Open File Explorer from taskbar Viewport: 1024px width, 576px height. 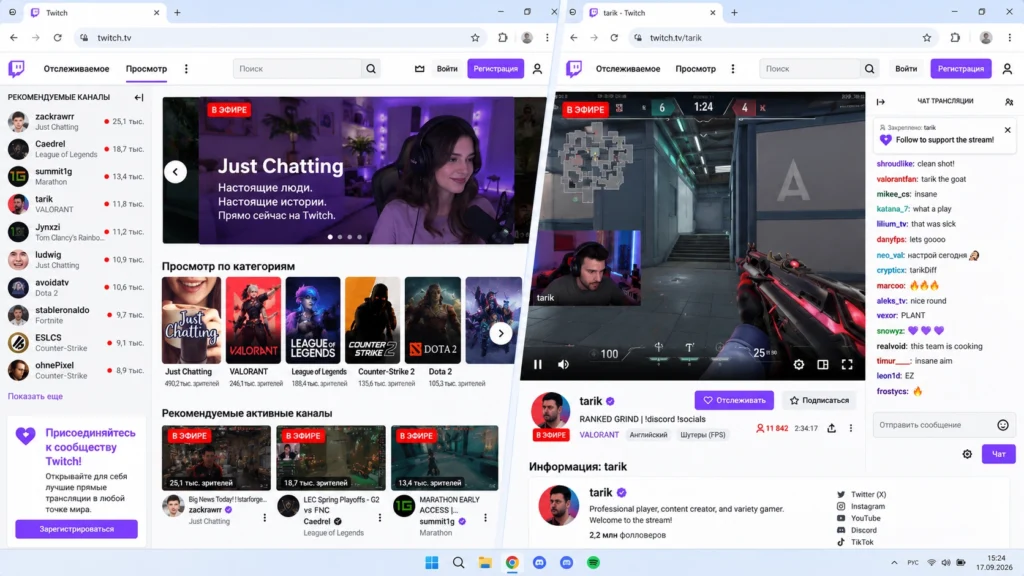tap(485, 563)
